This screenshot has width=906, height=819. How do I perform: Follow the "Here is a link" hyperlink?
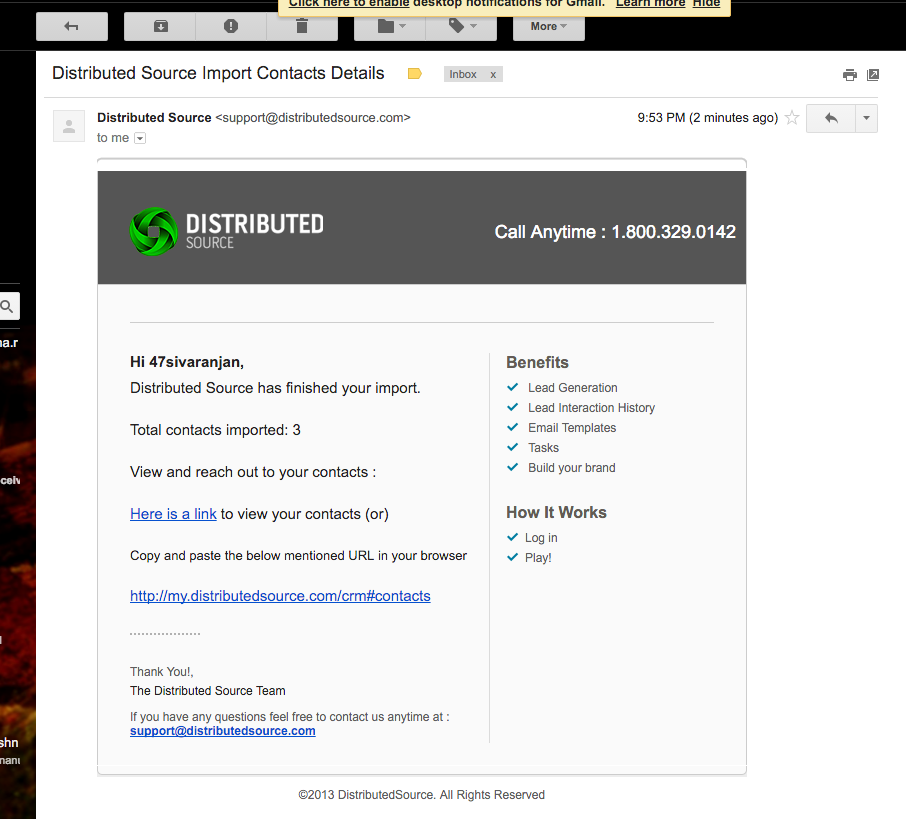(173, 514)
